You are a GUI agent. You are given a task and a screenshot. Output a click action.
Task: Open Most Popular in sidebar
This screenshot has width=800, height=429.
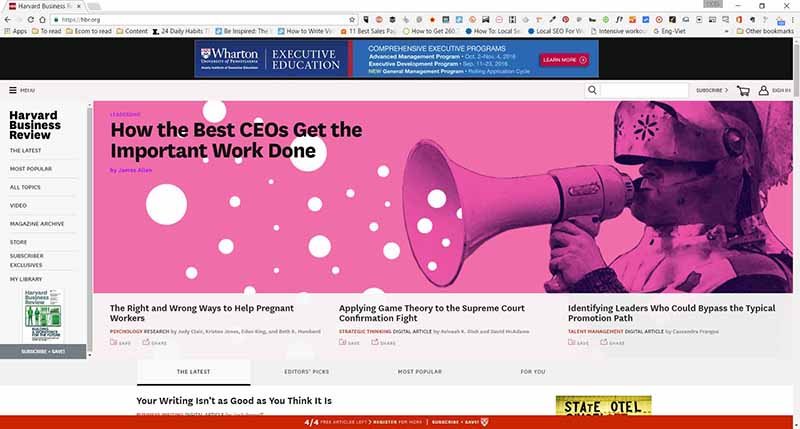pos(31,169)
